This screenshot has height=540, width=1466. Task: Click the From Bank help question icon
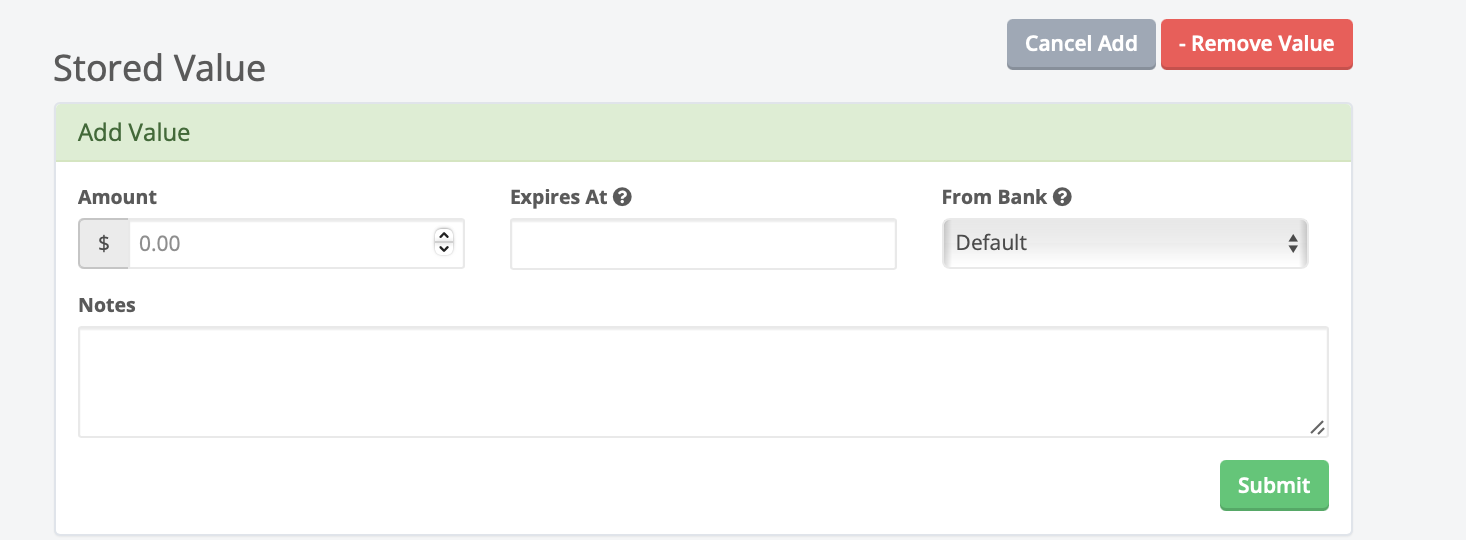pyautogui.click(x=1062, y=197)
